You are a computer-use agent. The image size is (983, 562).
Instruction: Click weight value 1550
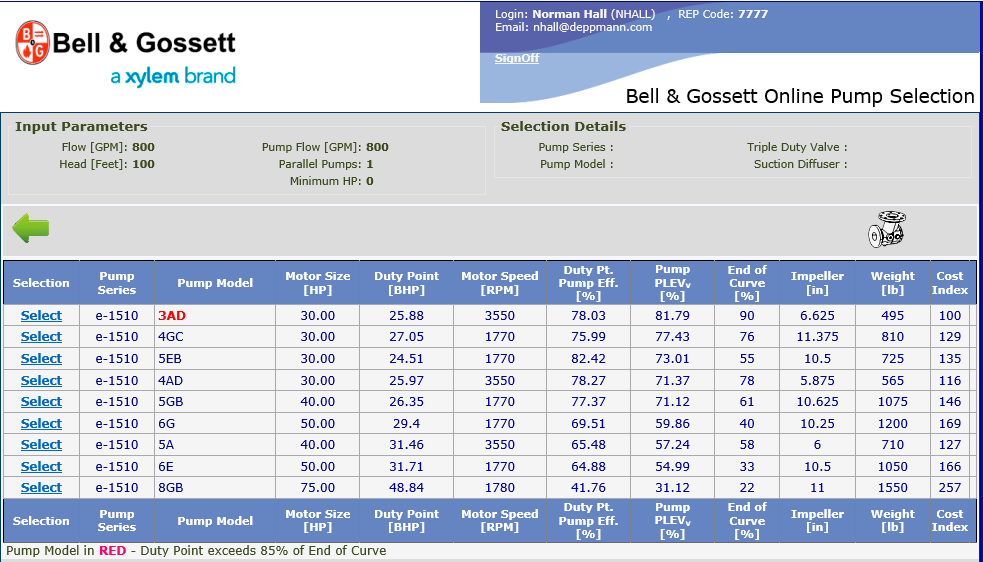click(x=893, y=487)
